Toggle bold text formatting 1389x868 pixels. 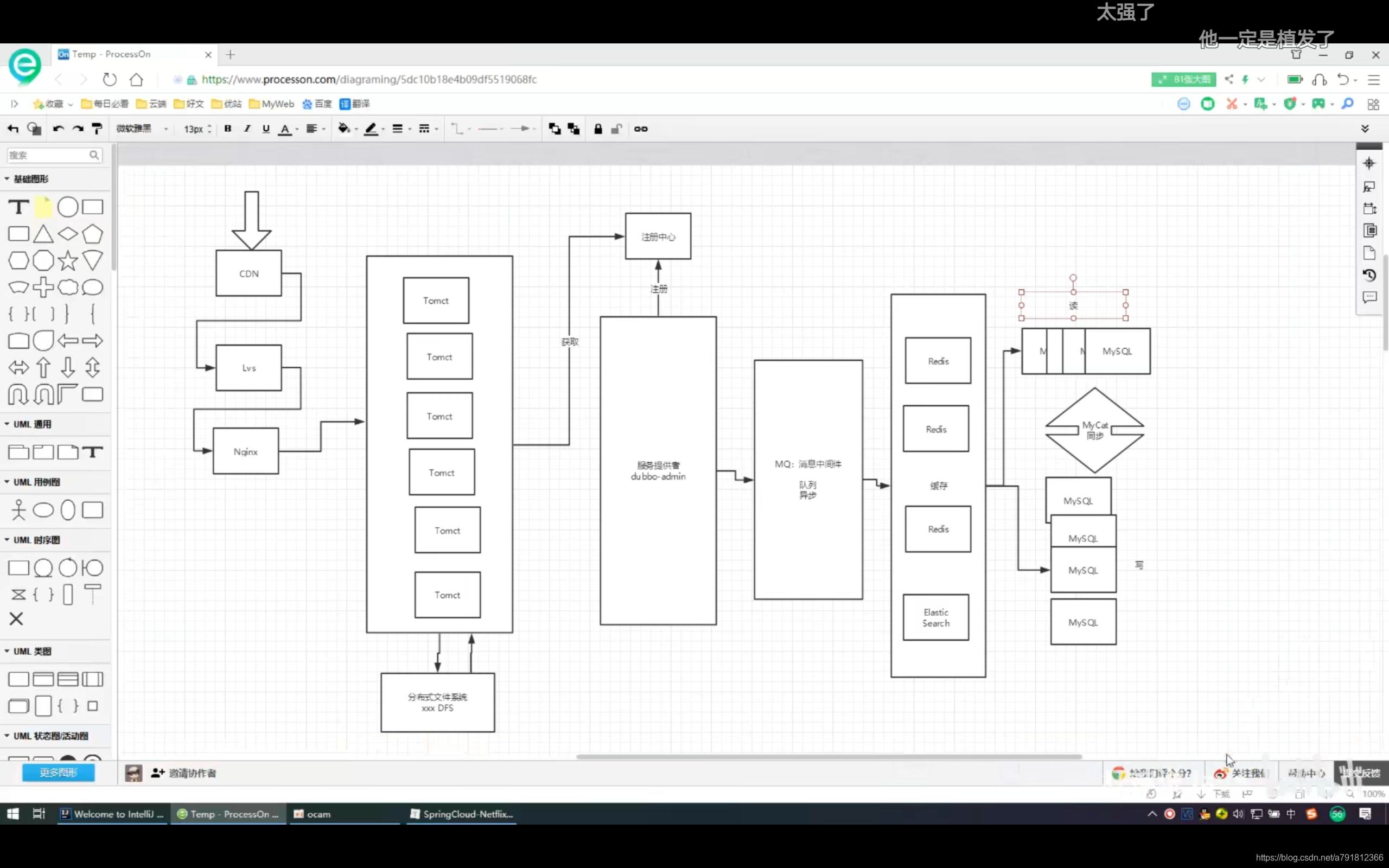click(x=228, y=129)
